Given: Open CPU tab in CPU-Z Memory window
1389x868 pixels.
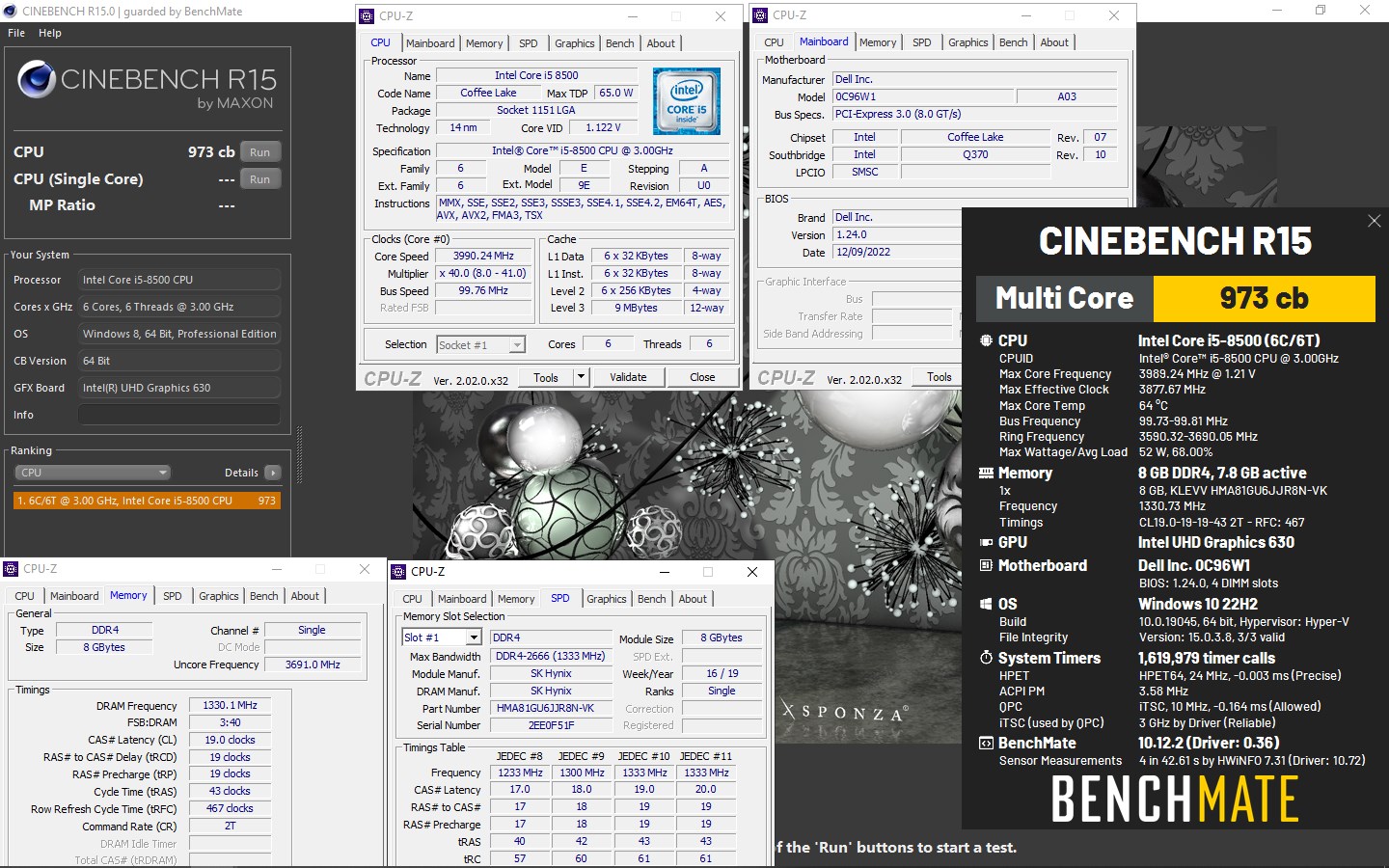Looking at the screenshot, I should tap(25, 596).
